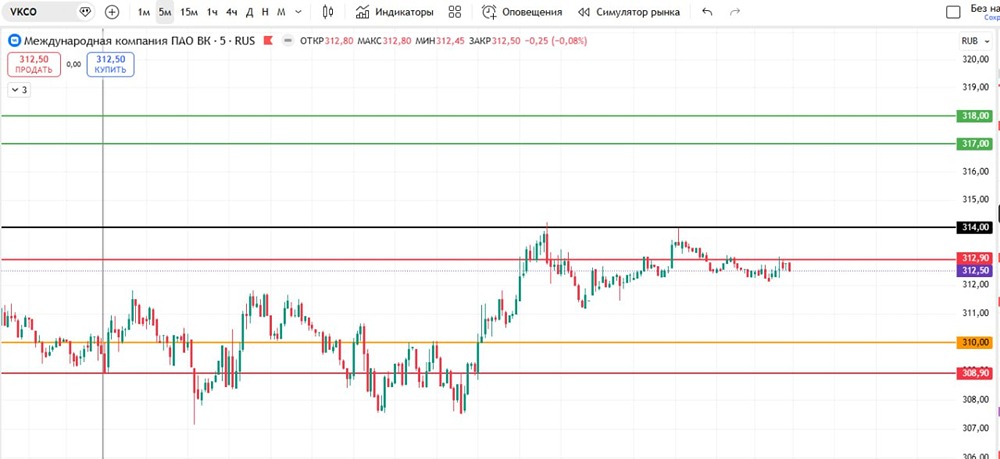Image resolution: width=1000 pixels, height=459 pixels.
Task: Select the М monthly timeframe
Action: tap(281, 12)
